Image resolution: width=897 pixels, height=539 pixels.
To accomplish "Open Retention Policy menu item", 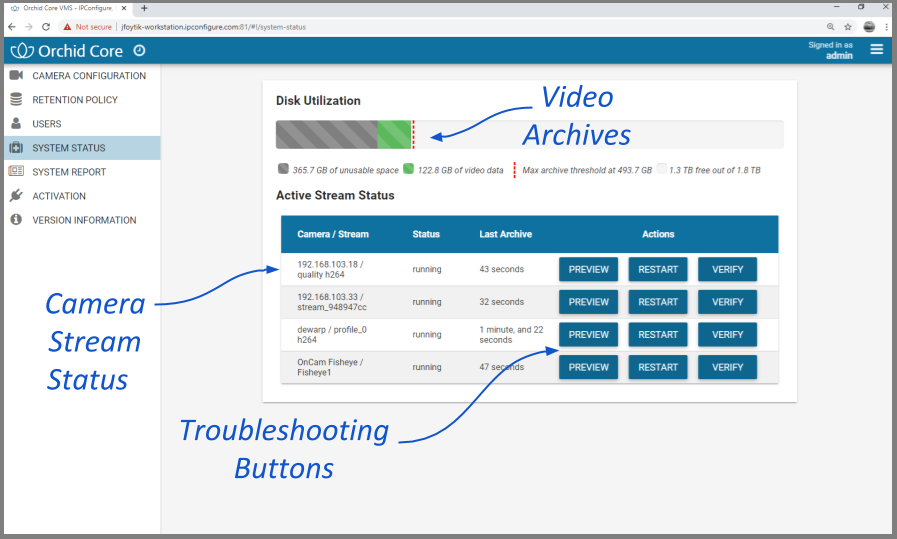I will [x=82, y=100].
